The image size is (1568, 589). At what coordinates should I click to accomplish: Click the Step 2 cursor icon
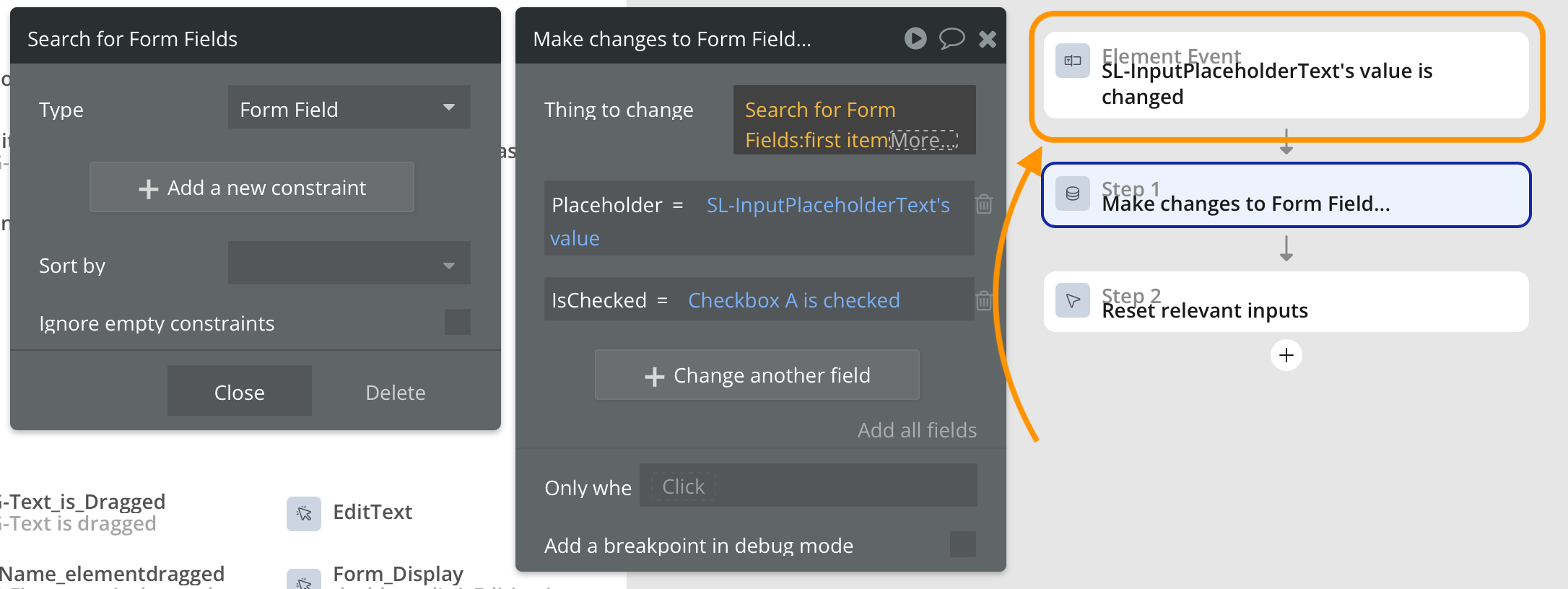pyautogui.click(x=1073, y=300)
